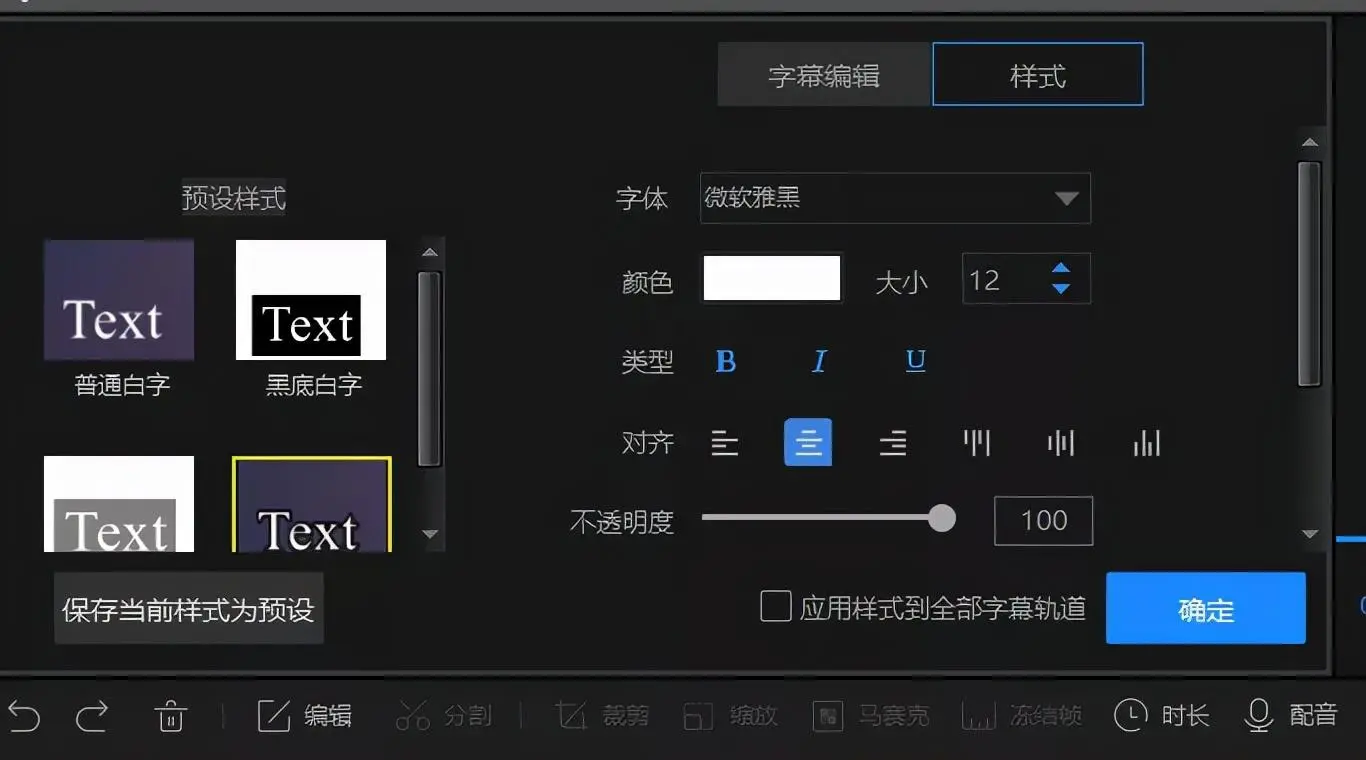The height and width of the screenshot is (760, 1366).
Task: Toggle bold text formatting
Action: (x=726, y=362)
